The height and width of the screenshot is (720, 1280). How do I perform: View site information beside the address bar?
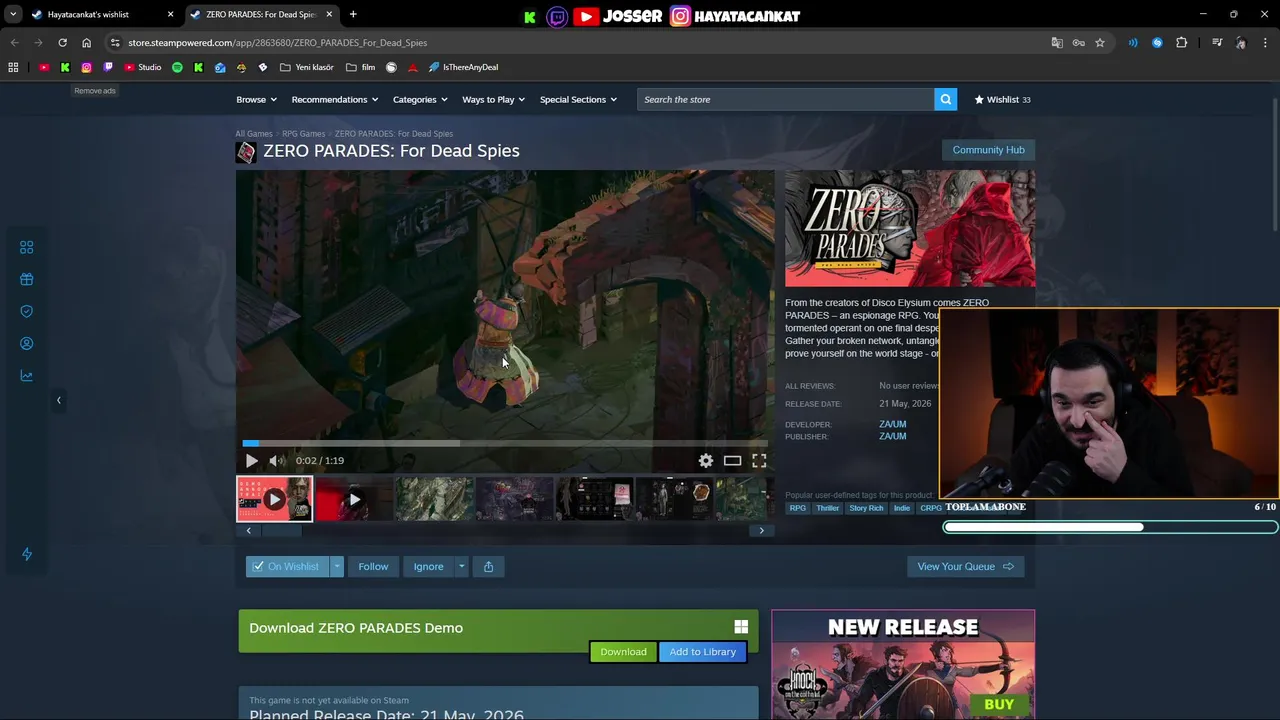coord(115,43)
